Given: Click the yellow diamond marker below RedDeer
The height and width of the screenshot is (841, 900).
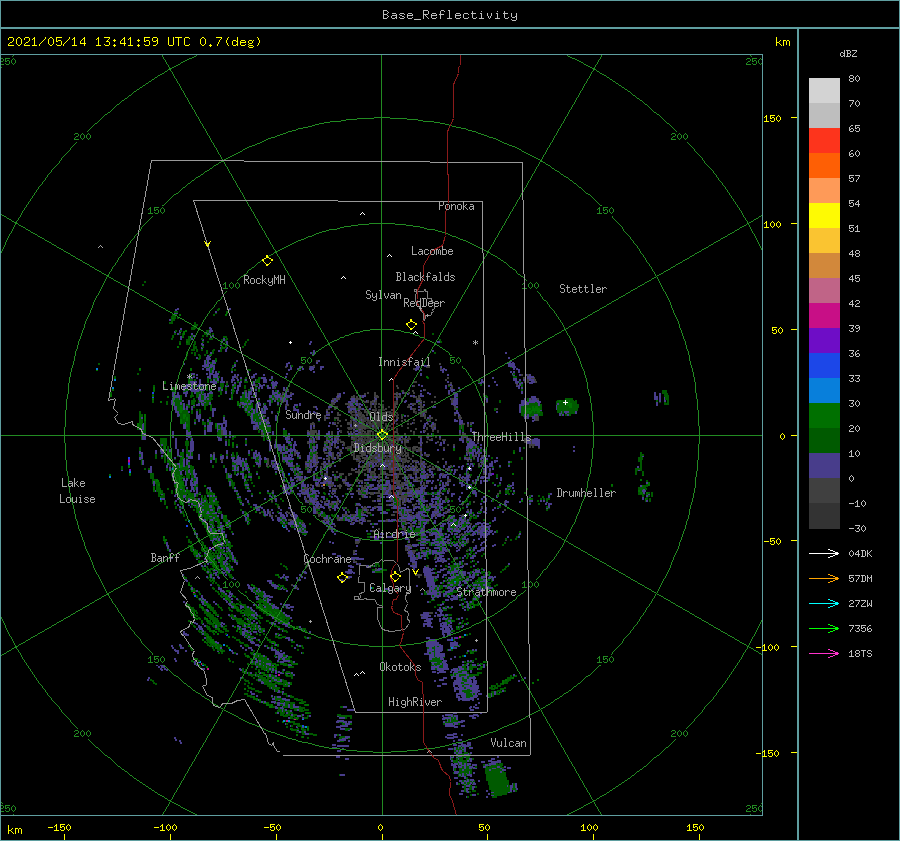Looking at the screenshot, I should [412, 325].
